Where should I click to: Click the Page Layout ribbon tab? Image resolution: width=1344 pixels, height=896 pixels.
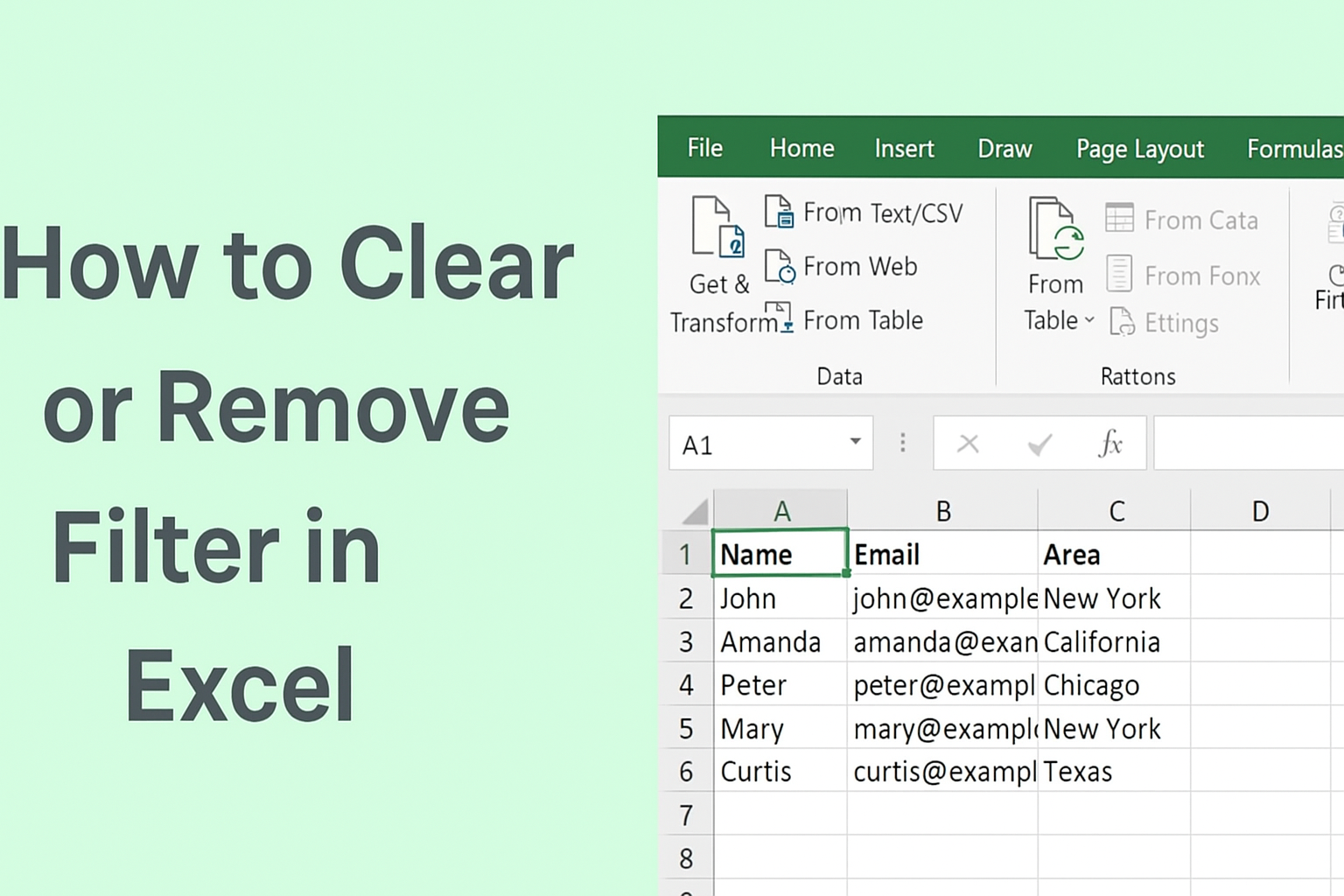tap(1139, 149)
